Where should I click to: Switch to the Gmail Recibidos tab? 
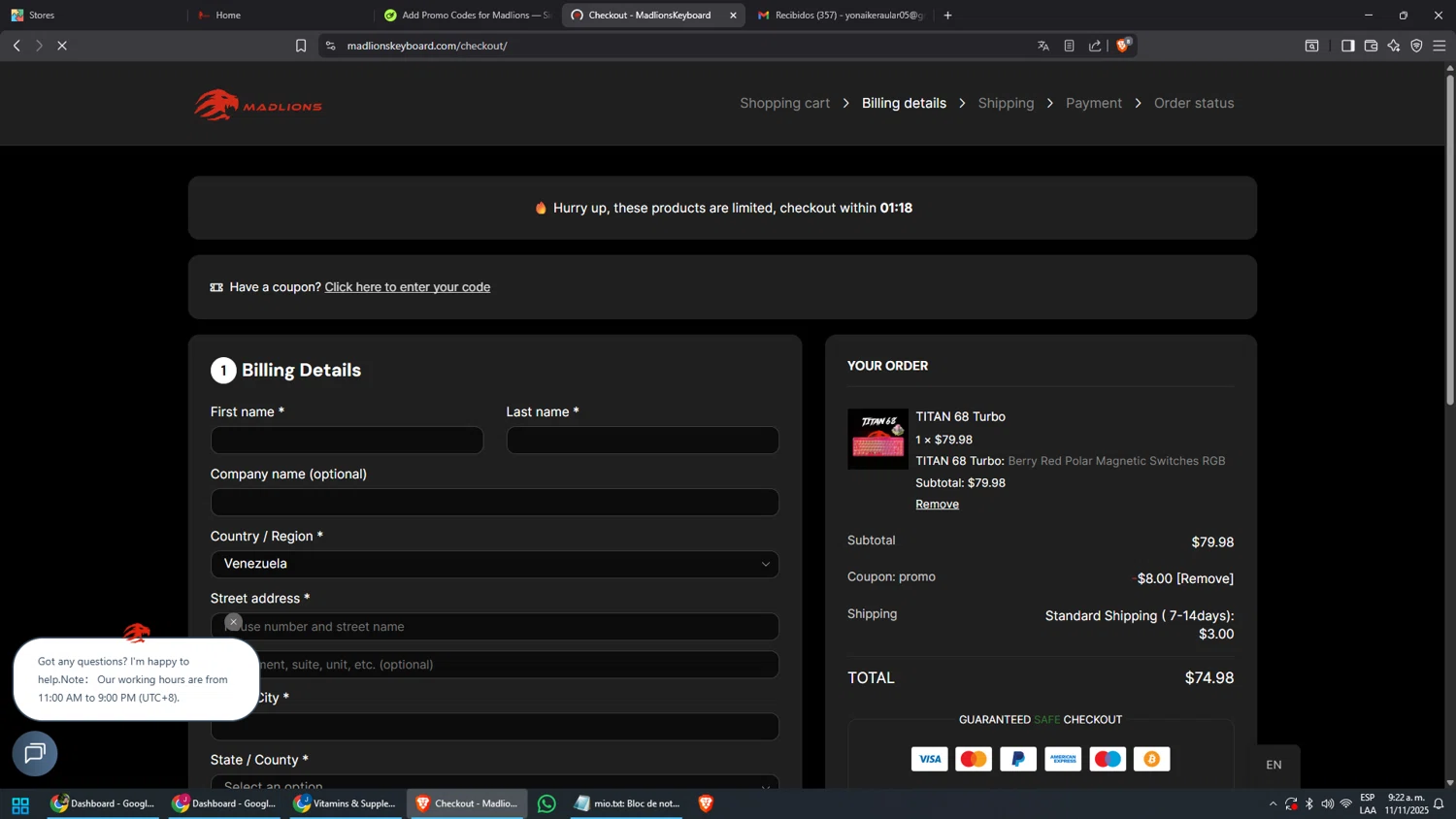(841, 15)
